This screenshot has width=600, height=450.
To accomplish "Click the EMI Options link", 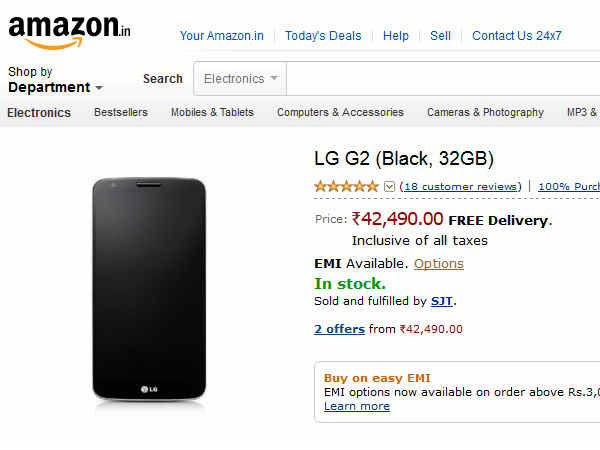I will (439, 264).
